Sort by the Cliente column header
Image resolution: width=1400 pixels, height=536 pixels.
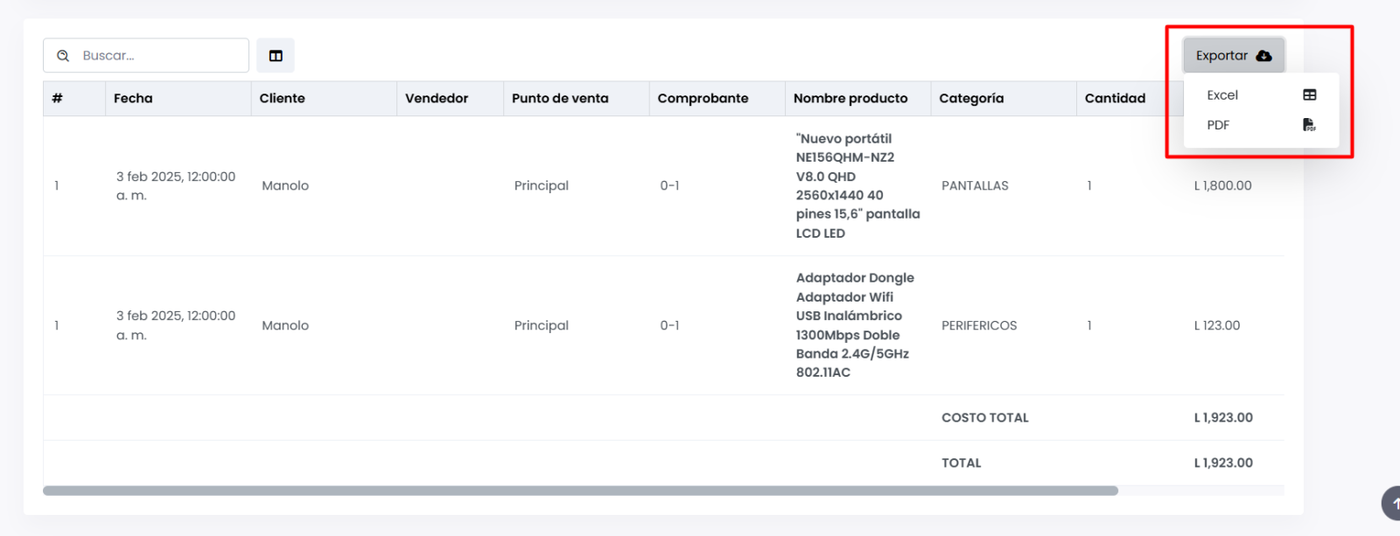click(282, 98)
